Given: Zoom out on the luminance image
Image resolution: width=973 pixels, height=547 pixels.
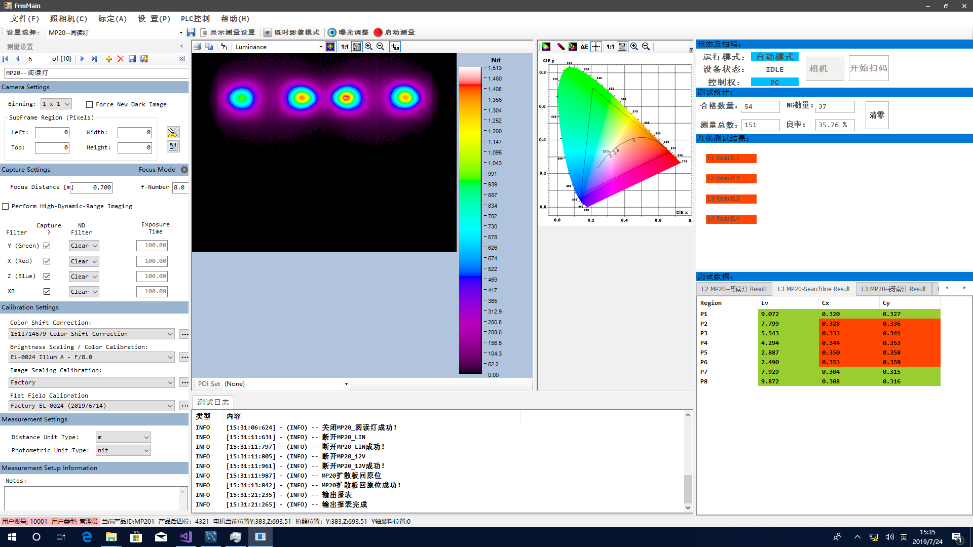Looking at the screenshot, I should point(380,47).
